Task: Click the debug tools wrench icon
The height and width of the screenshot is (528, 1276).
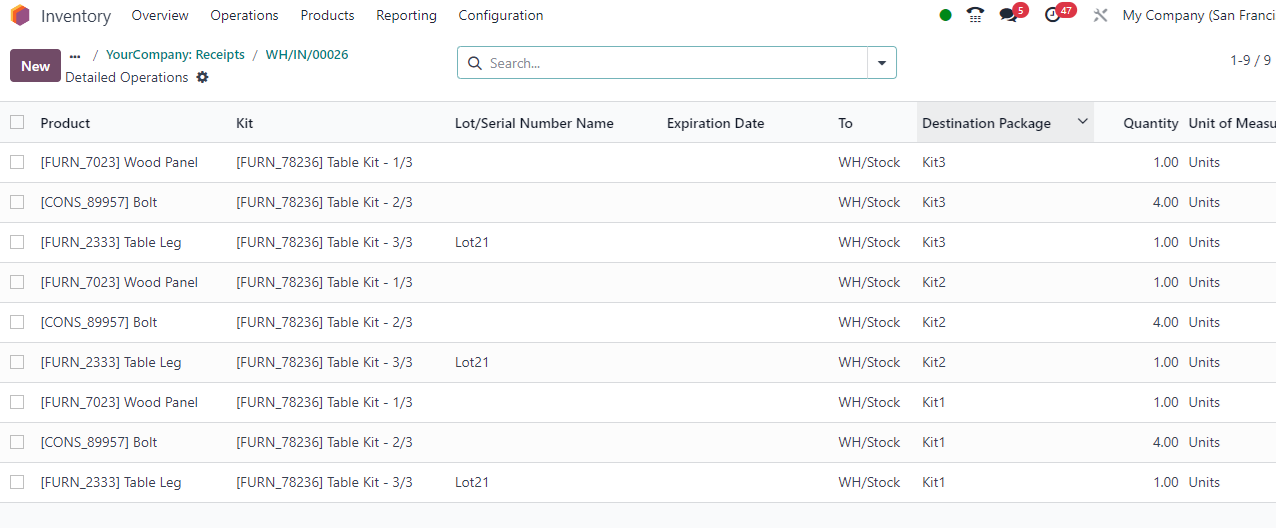Action: pos(1101,16)
